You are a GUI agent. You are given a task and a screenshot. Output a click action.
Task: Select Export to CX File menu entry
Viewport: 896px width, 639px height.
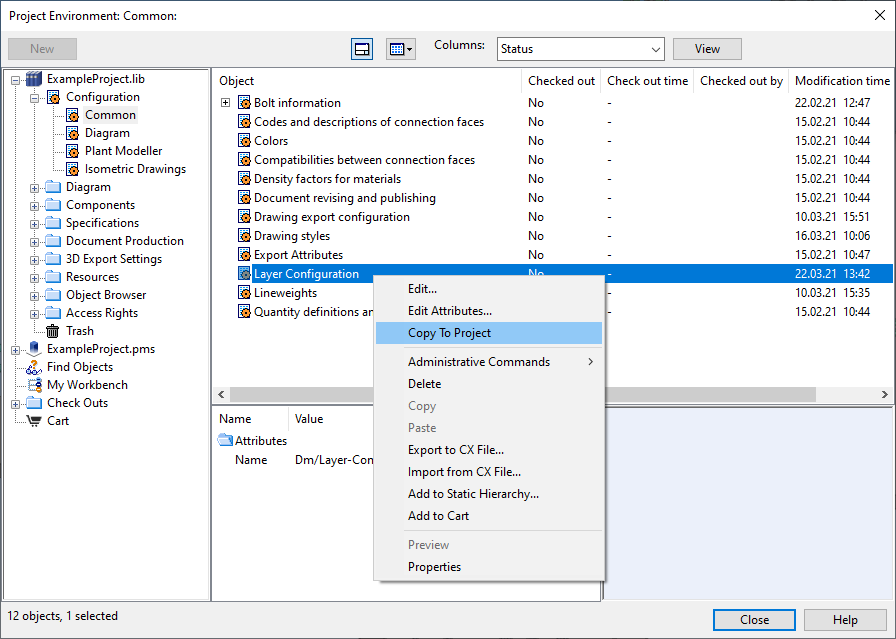(455, 450)
